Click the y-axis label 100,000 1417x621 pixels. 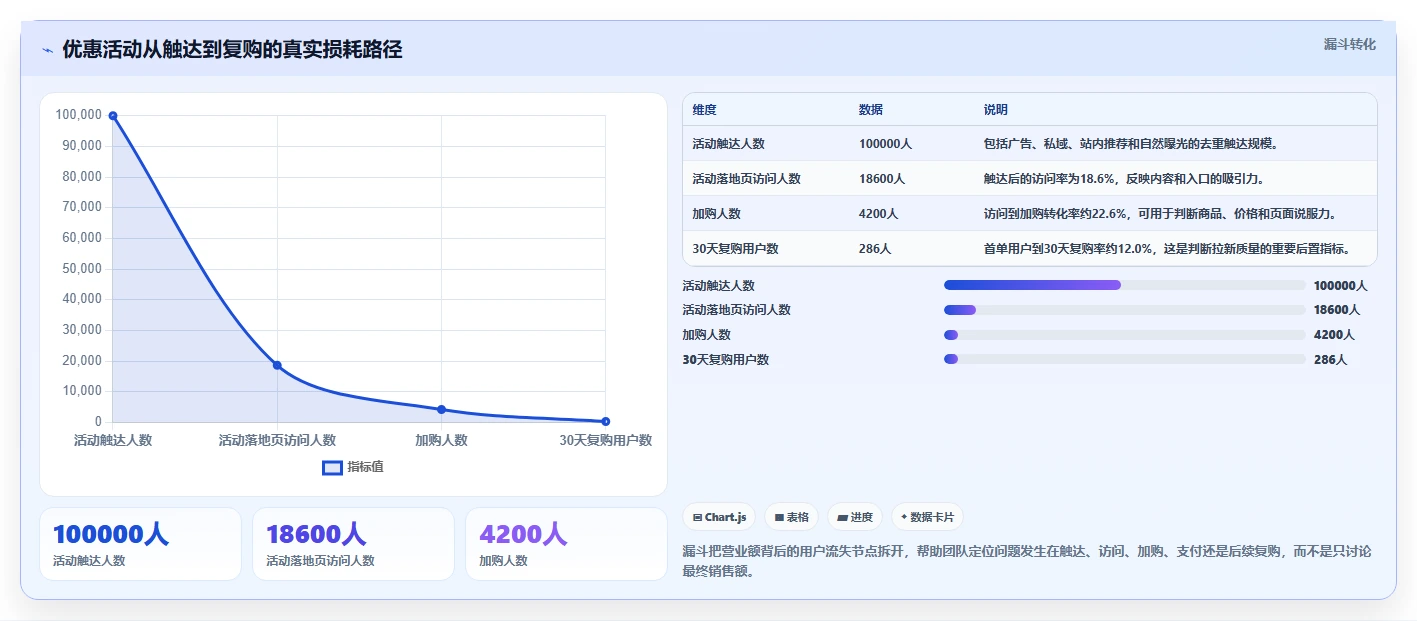pos(79,115)
